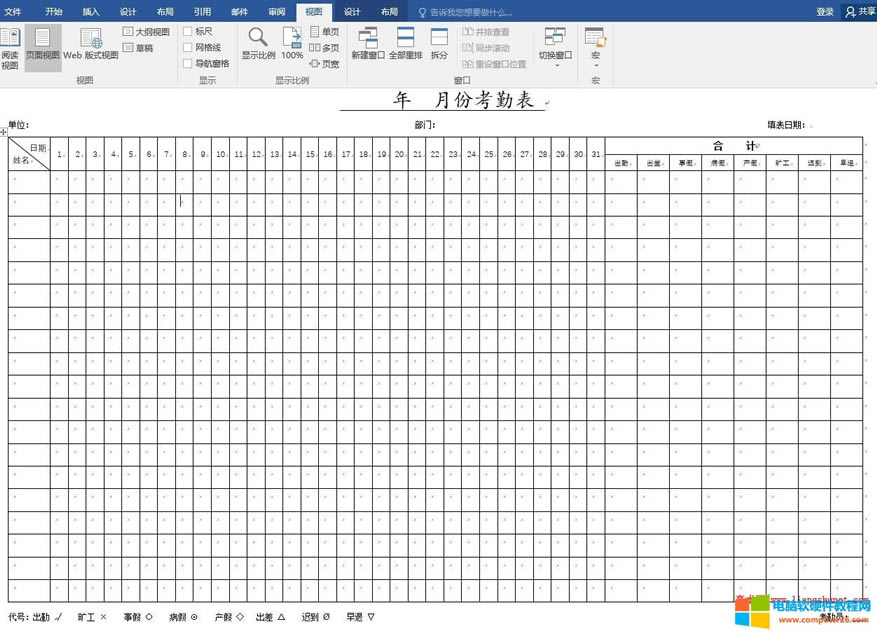Enable Navigation Pane checkbox (导航窗格)
877x634 pixels.
(x=188, y=64)
